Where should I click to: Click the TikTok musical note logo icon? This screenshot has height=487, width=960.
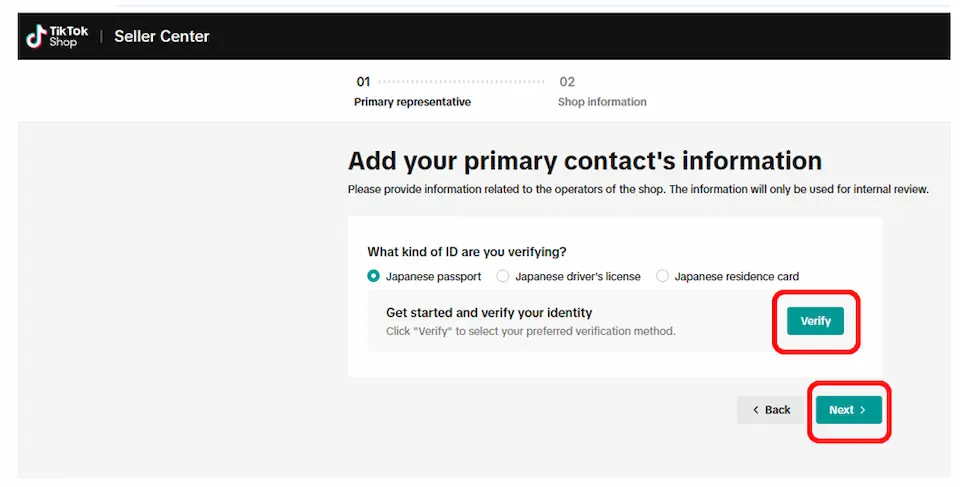click(36, 36)
